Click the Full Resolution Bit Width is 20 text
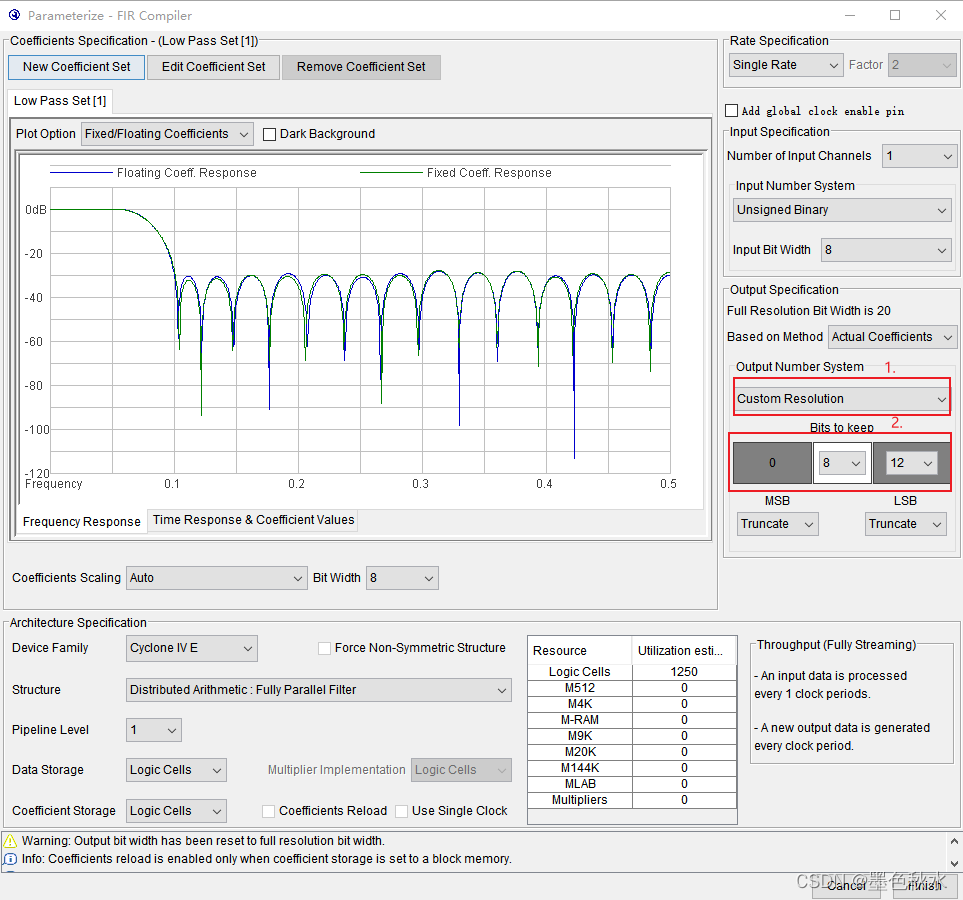Viewport: 963px width, 900px height. click(x=809, y=311)
